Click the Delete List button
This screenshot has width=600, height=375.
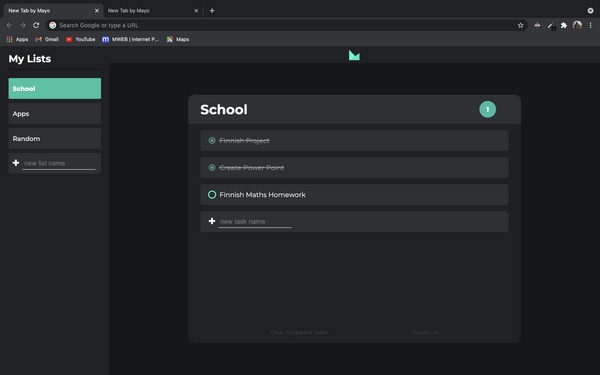pos(425,332)
